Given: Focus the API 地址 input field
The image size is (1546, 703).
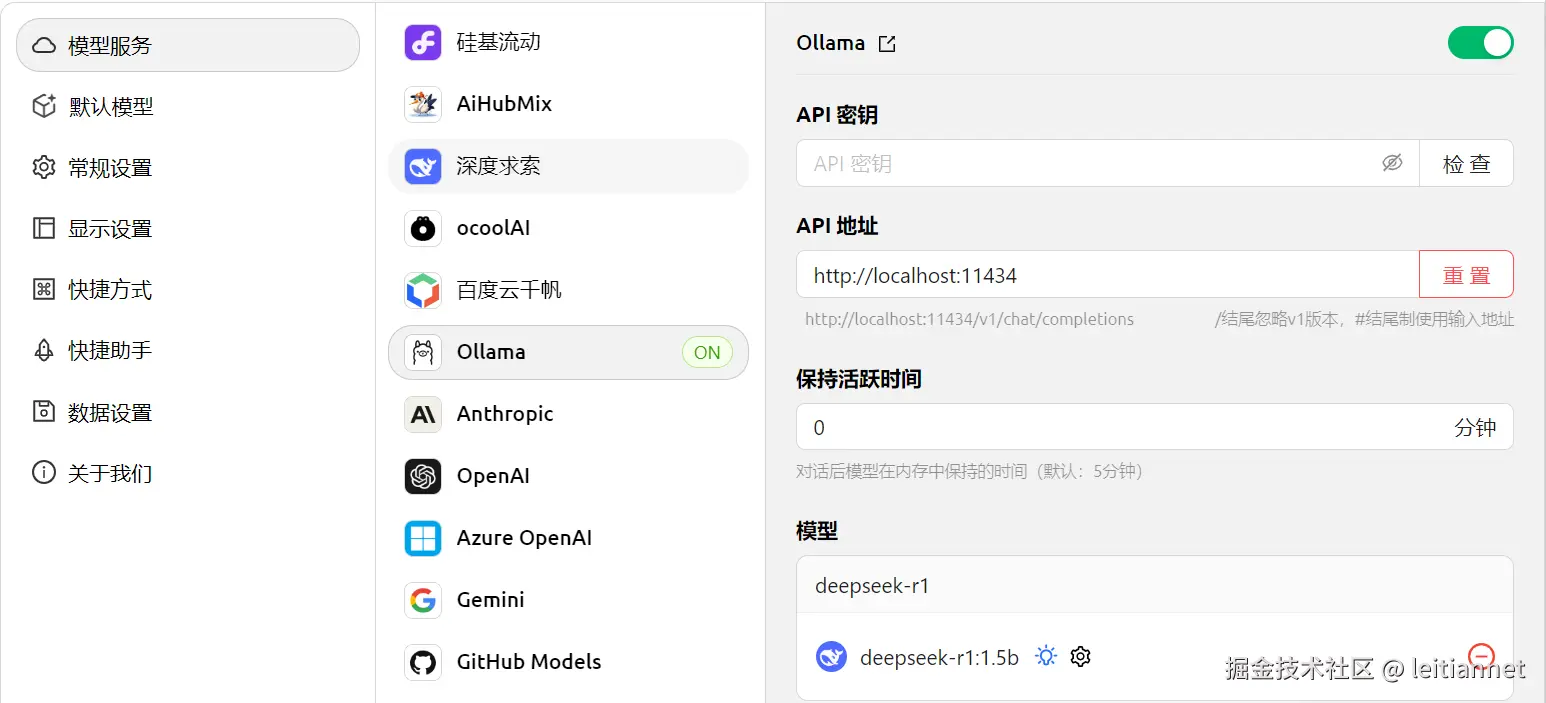Looking at the screenshot, I should (x=1108, y=274).
